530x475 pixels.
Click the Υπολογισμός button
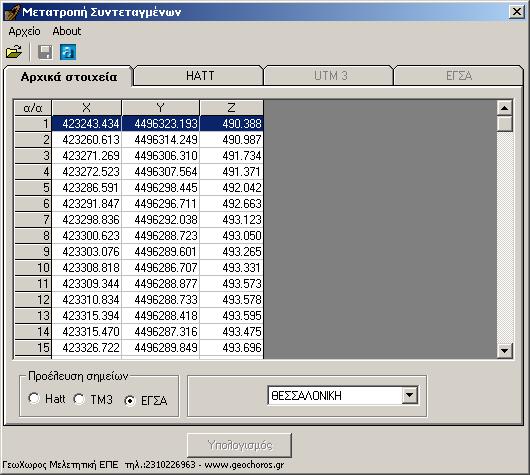coord(239,445)
